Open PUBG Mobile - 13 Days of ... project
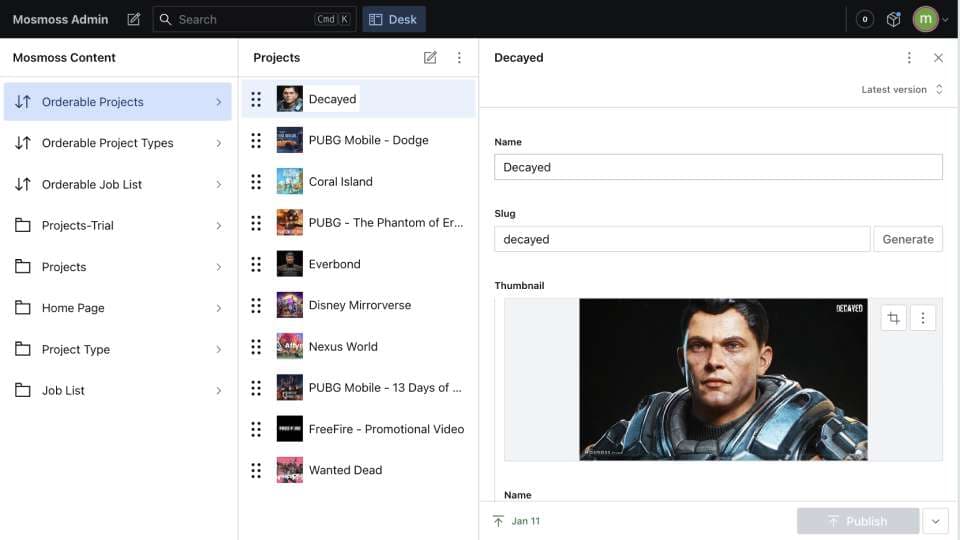 (x=358, y=388)
